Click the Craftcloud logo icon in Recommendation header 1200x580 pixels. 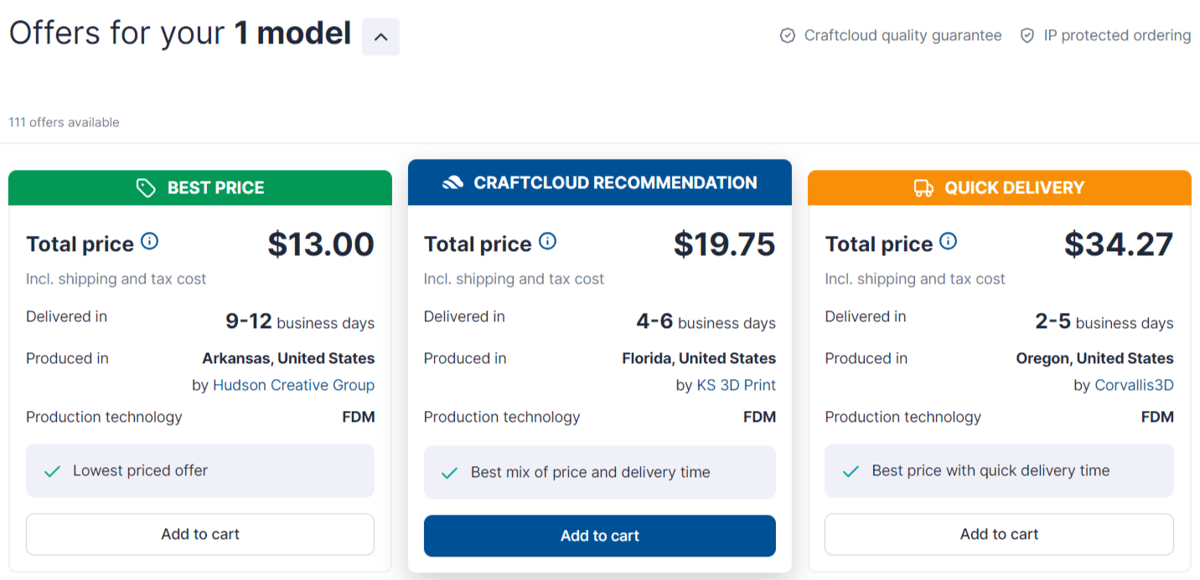[x=453, y=183]
